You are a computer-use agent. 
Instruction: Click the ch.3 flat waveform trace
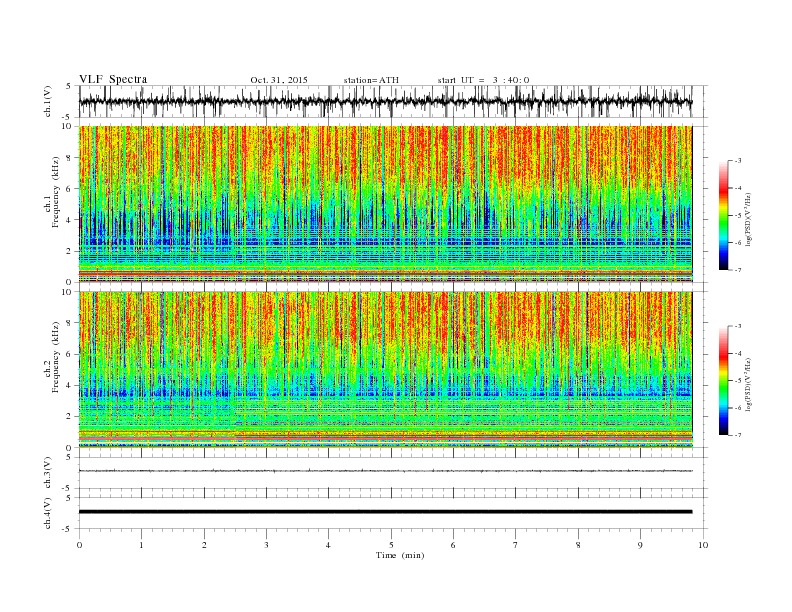(385, 471)
